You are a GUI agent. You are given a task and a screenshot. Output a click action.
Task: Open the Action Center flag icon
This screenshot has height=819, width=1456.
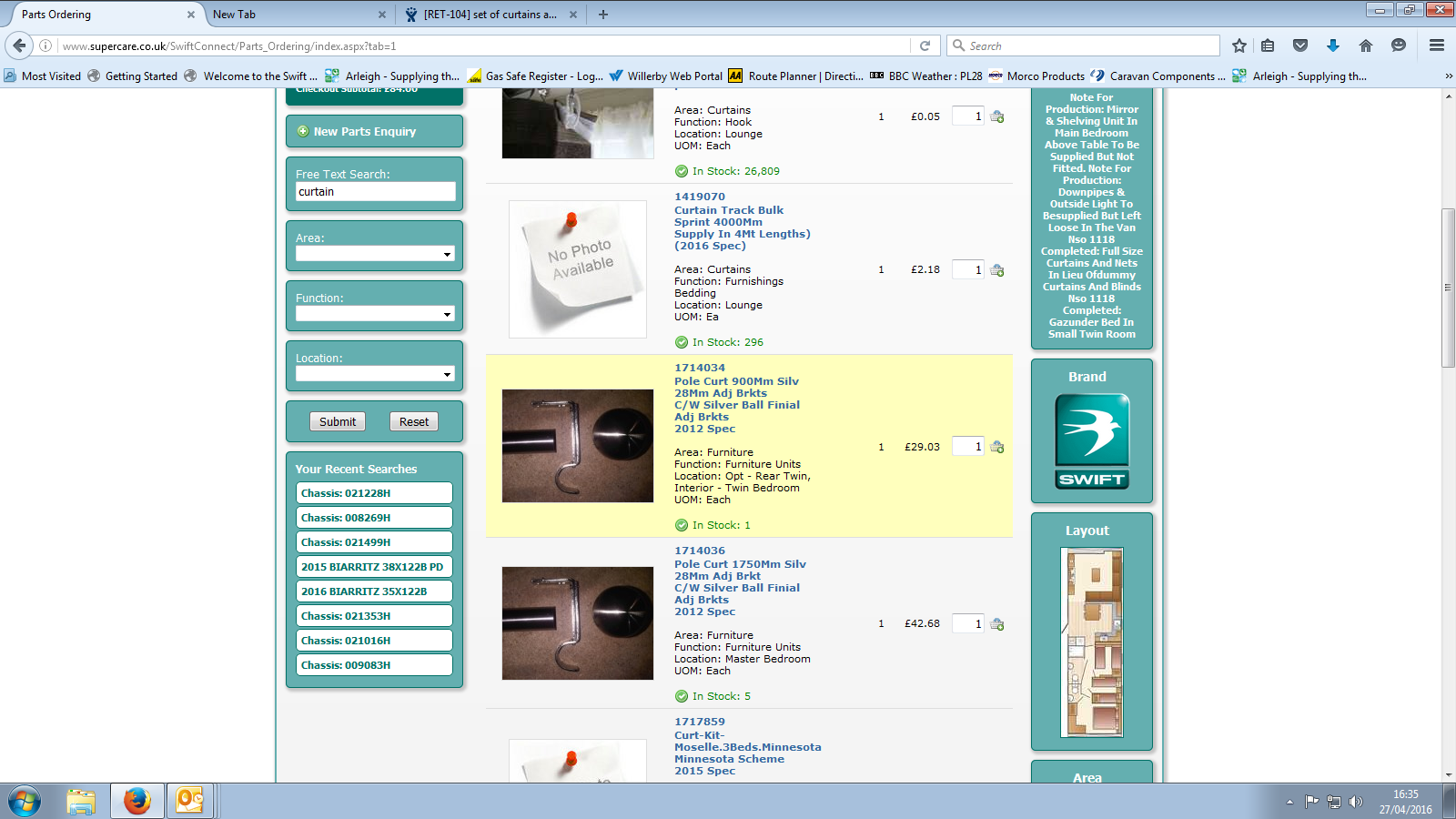(1311, 802)
